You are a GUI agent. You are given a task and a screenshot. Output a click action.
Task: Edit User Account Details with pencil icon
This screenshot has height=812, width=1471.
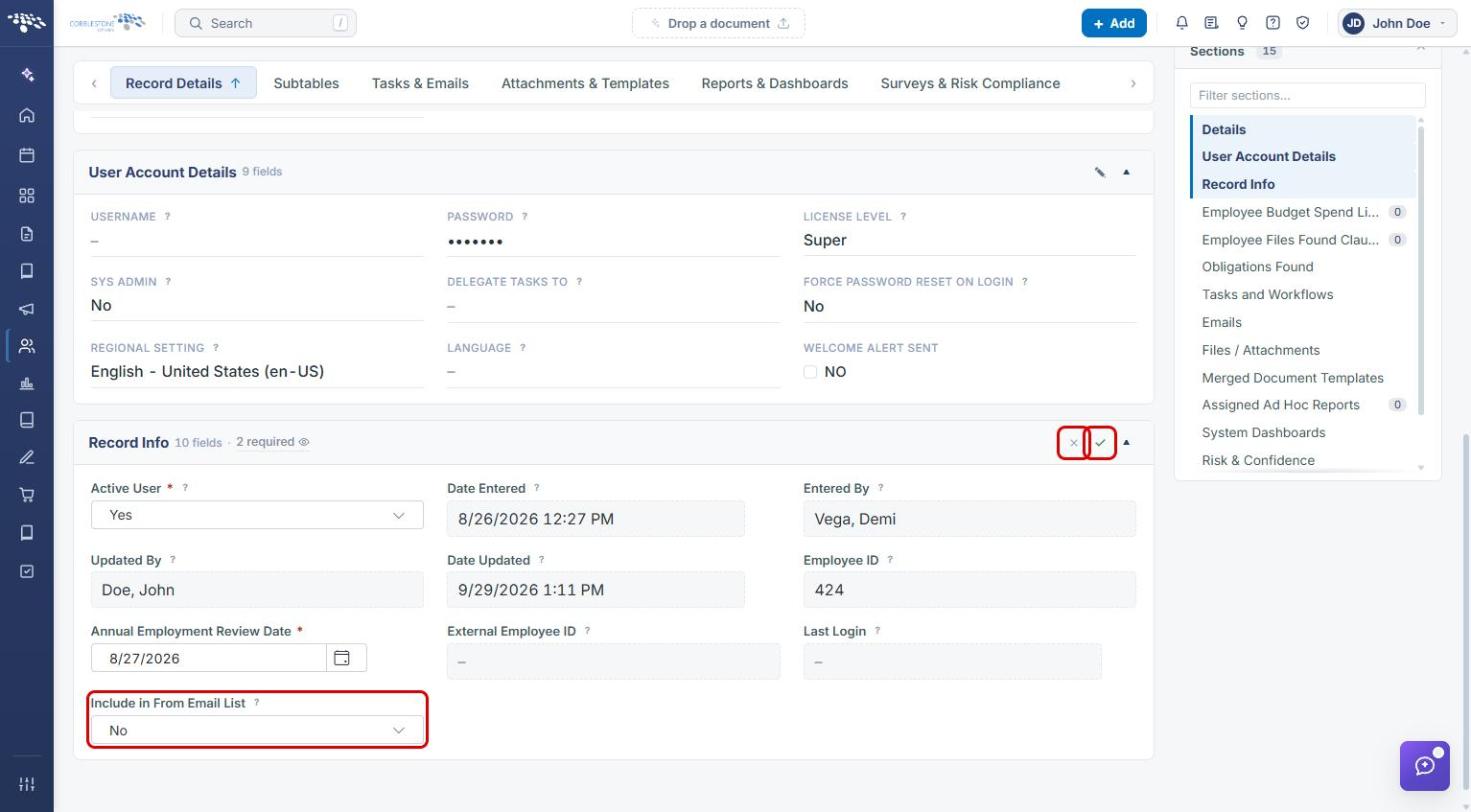tap(1100, 172)
